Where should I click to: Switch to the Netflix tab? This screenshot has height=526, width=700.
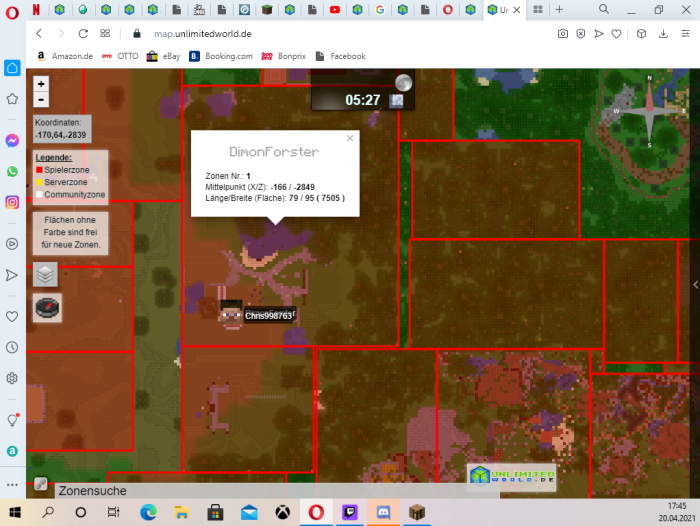pyautogui.click(x=37, y=9)
